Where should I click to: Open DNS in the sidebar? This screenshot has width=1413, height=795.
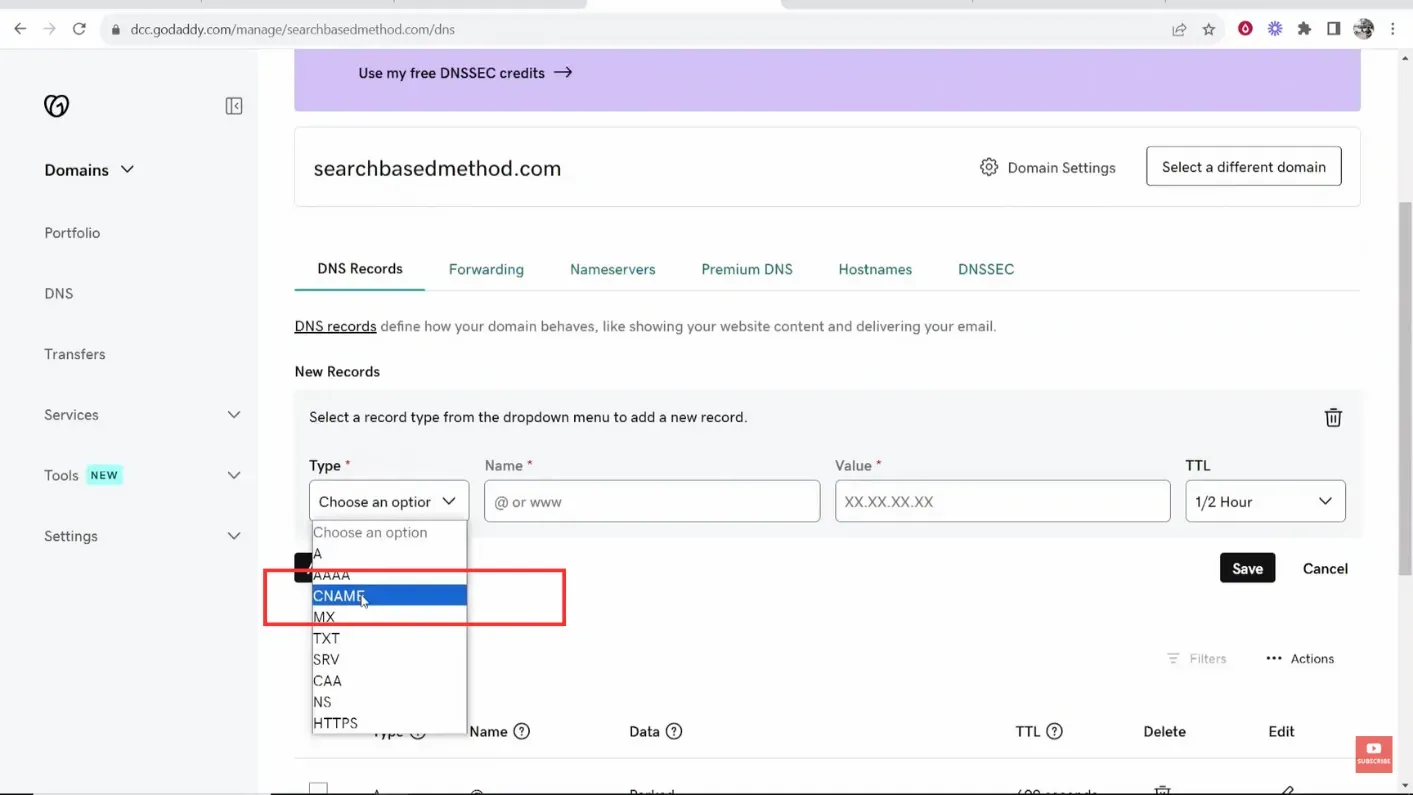point(59,294)
